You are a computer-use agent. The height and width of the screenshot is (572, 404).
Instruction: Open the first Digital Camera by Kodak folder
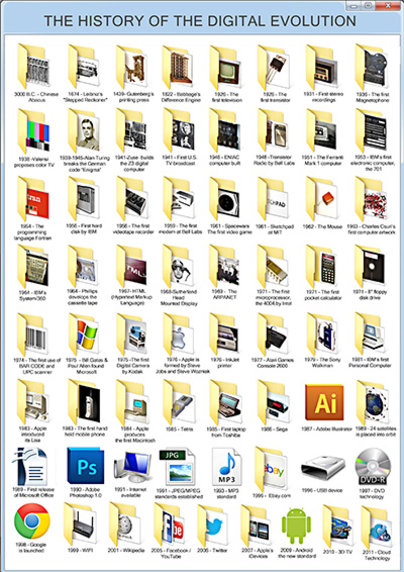tap(132, 335)
